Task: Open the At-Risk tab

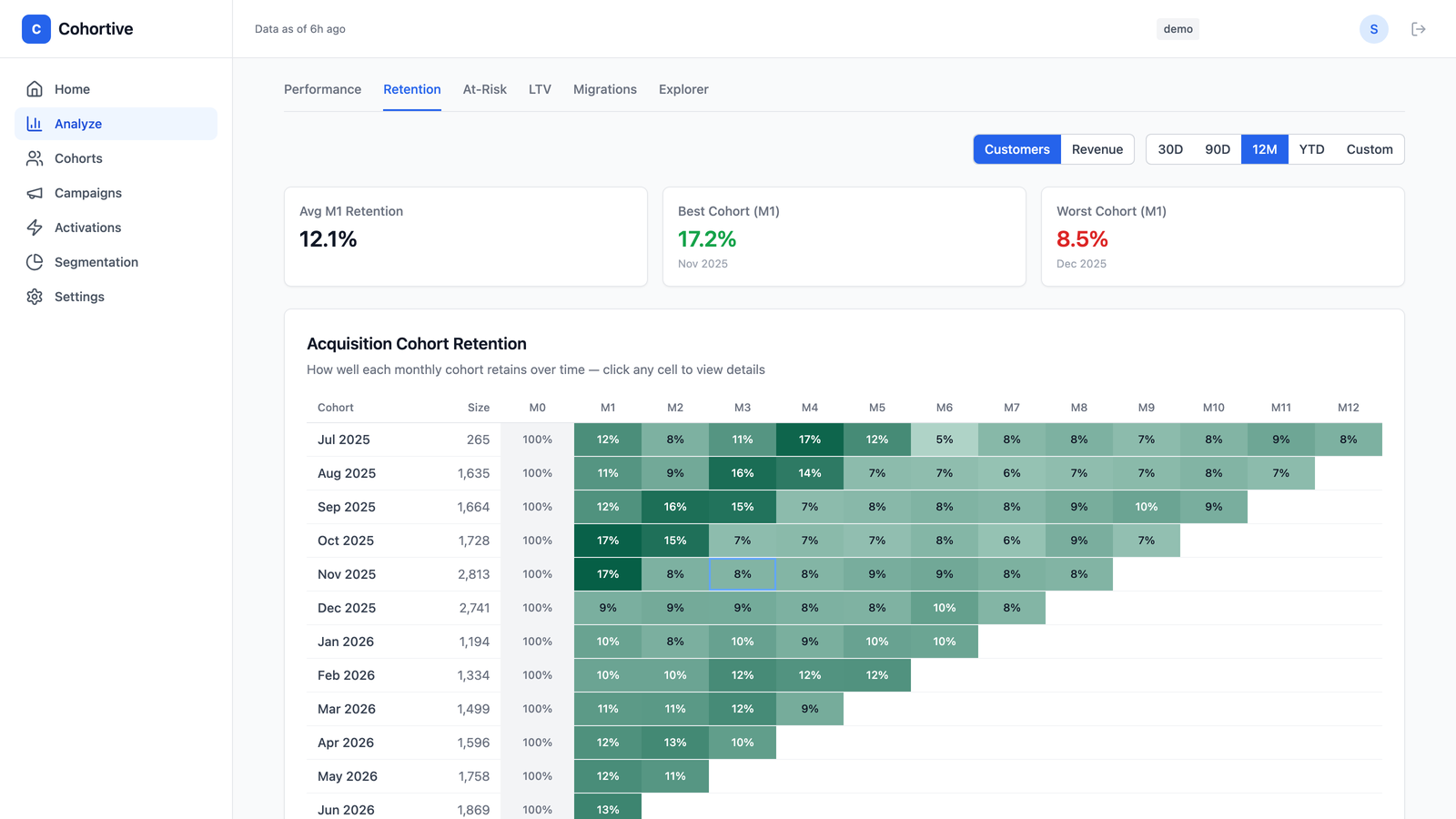Action: pos(484,89)
